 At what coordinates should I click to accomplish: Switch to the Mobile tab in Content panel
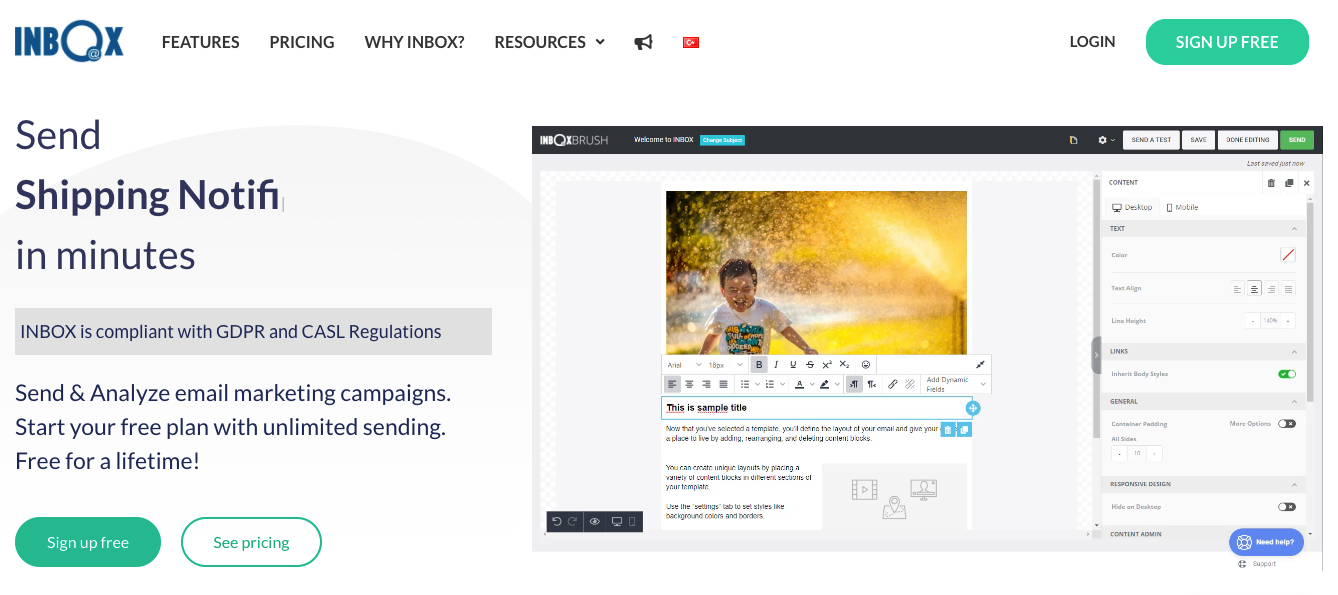(1182, 207)
